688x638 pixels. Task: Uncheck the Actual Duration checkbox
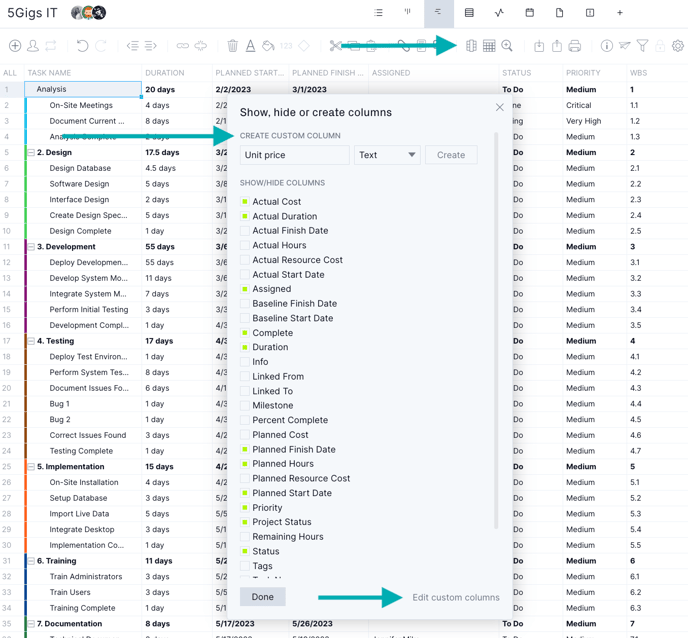point(245,216)
